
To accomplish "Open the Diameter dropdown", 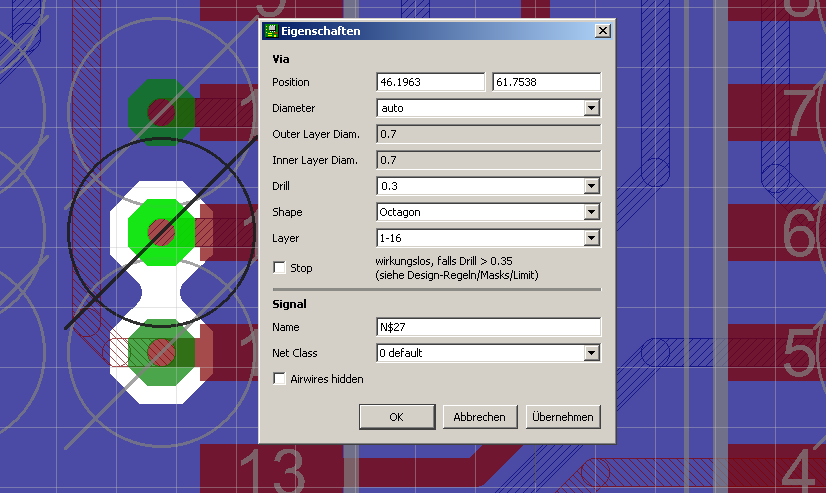I will click(x=591, y=108).
